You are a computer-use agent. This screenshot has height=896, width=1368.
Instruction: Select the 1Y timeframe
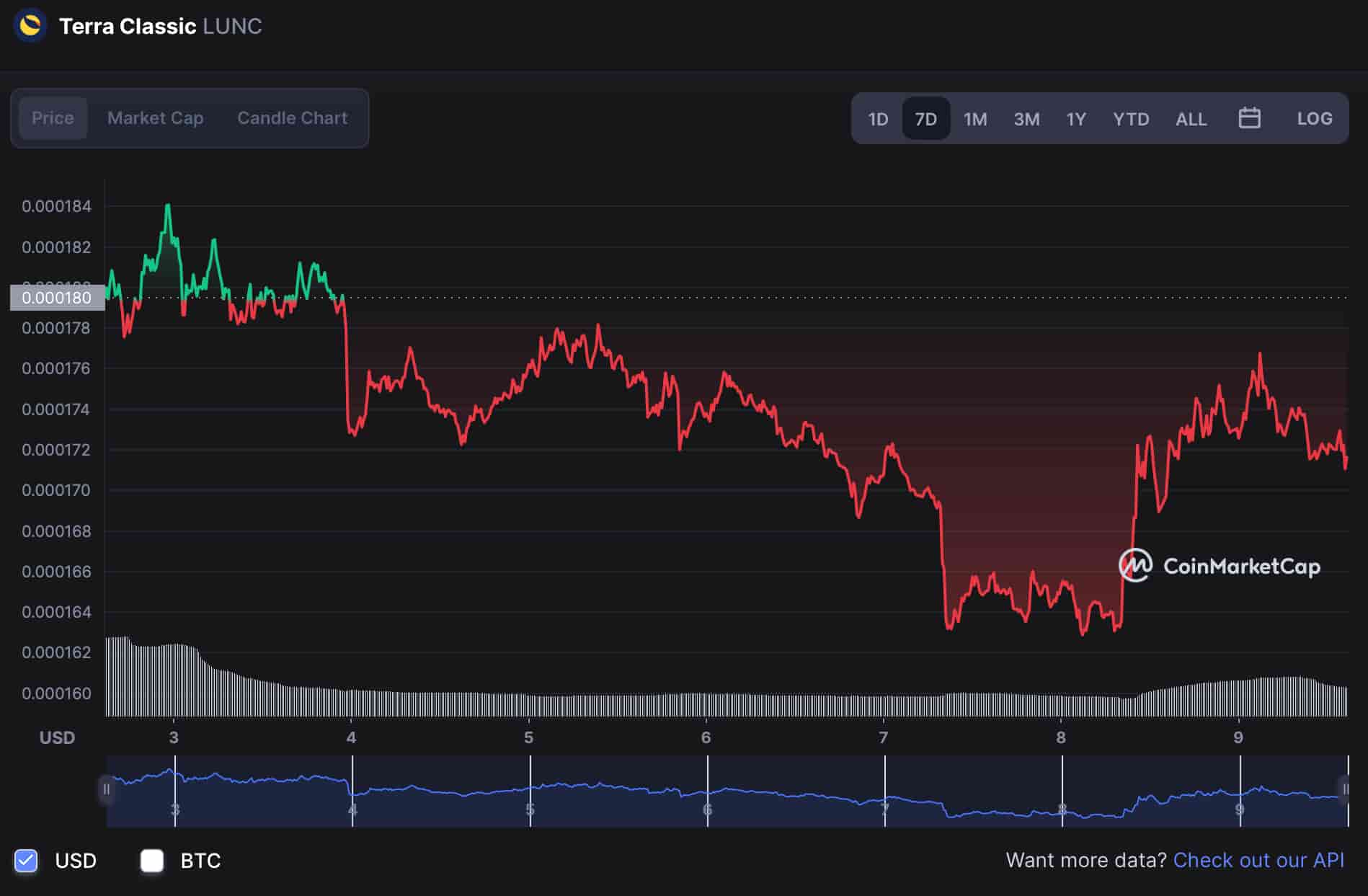click(1075, 118)
